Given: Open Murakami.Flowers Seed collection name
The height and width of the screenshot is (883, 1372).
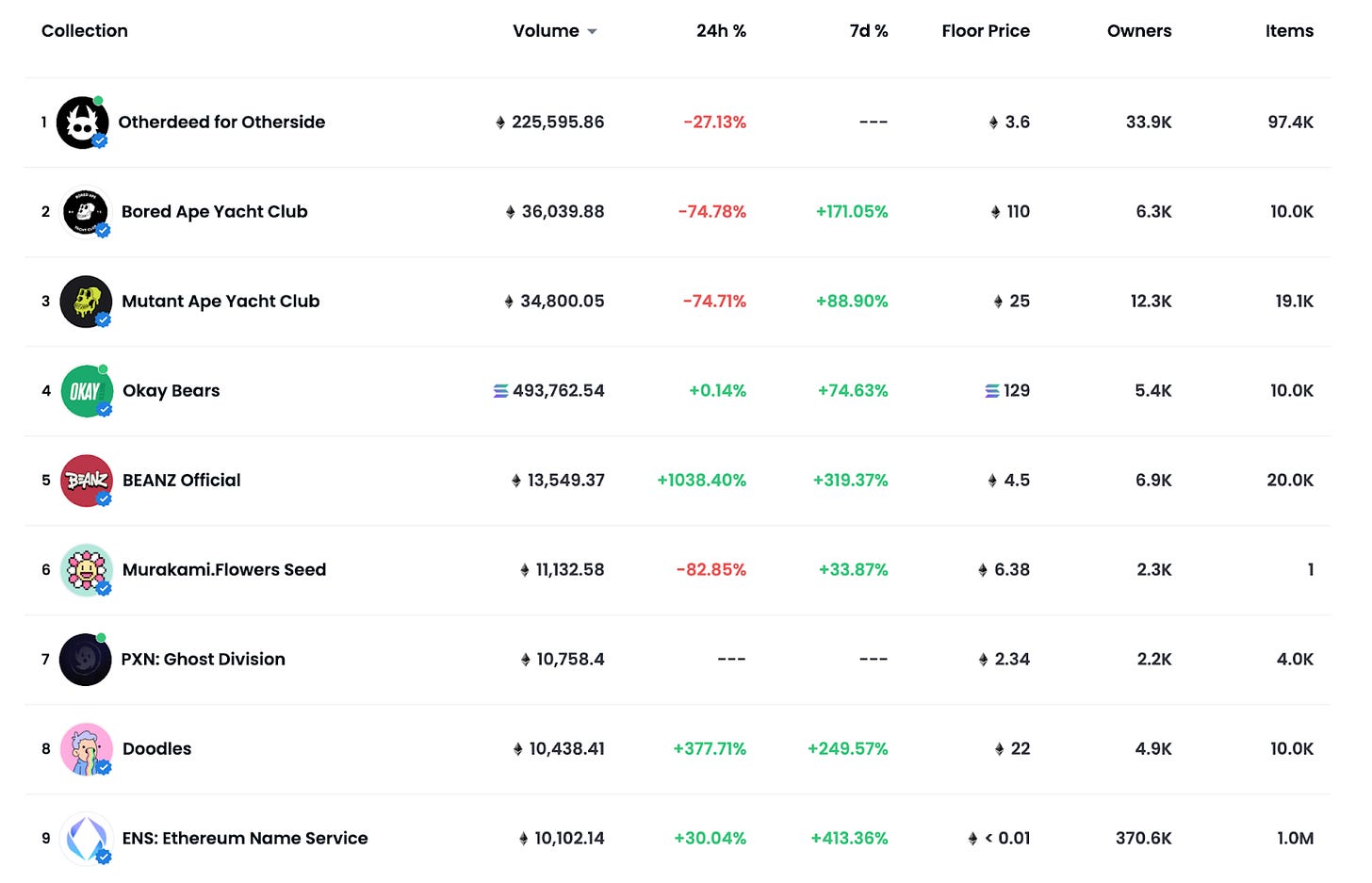Looking at the screenshot, I should coord(224,570).
